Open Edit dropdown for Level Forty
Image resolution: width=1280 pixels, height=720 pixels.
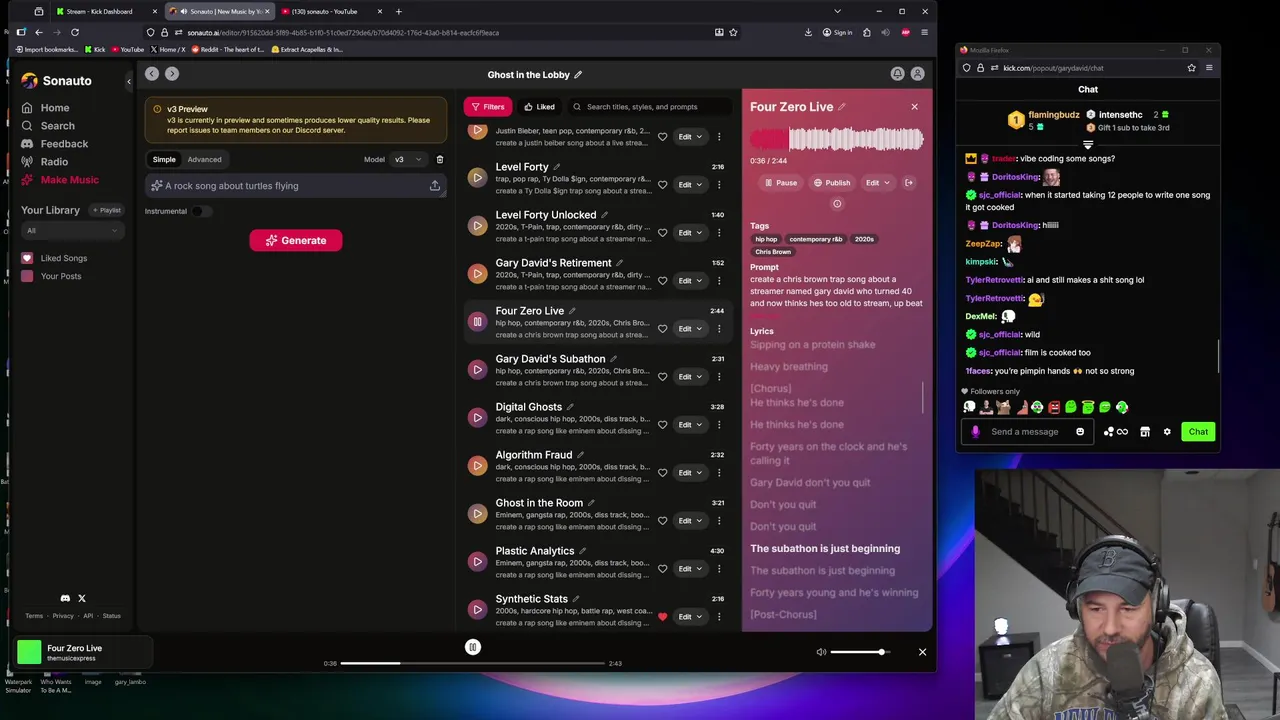(x=689, y=185)
